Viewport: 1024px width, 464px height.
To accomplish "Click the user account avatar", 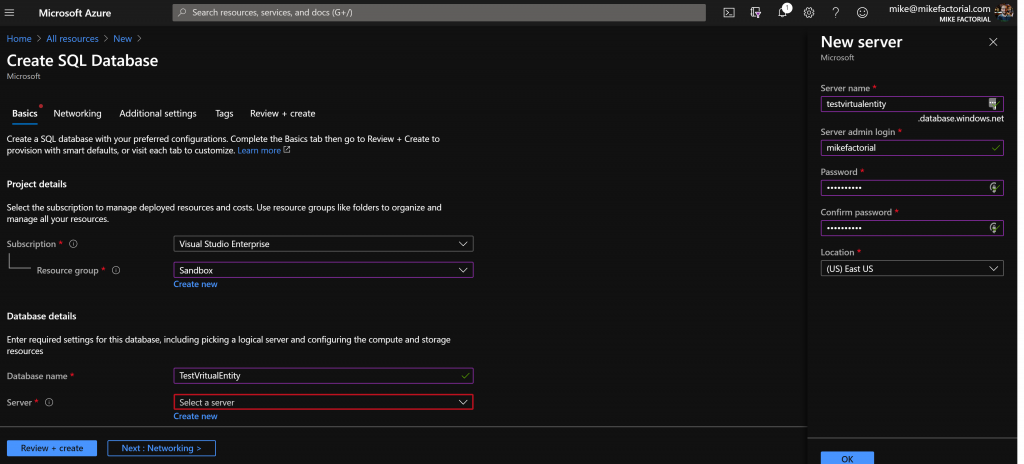I will point(1003,10).
